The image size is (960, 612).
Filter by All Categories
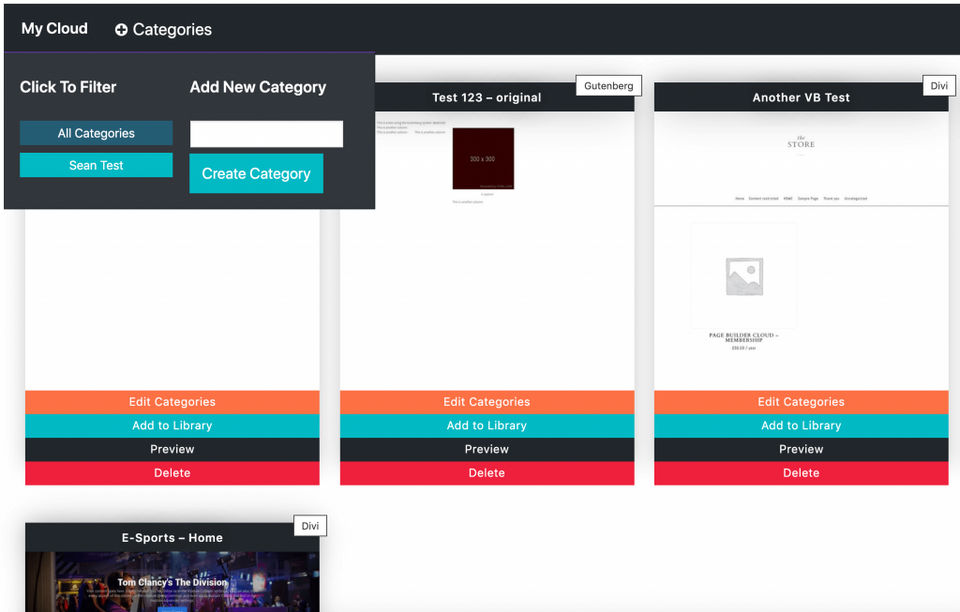tap(96, 133)
